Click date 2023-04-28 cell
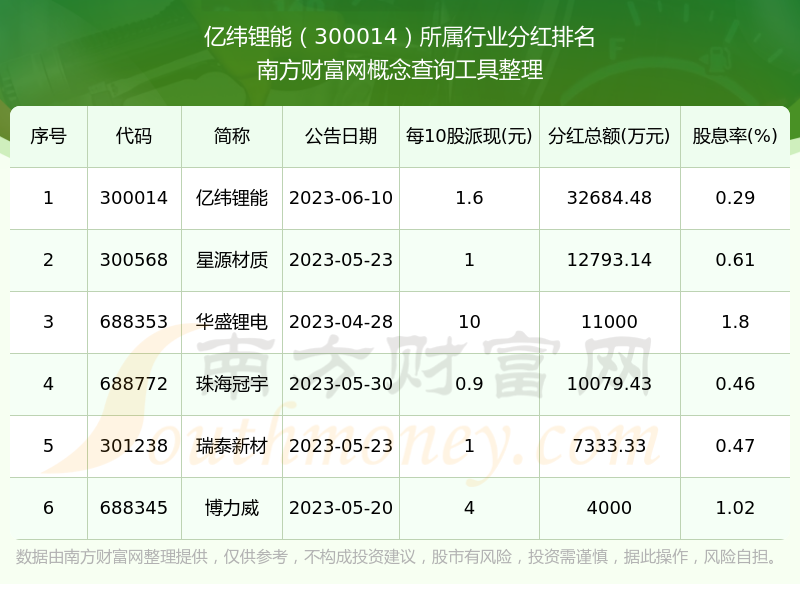The width and height of the screenshot is (800, 606). 341,322
